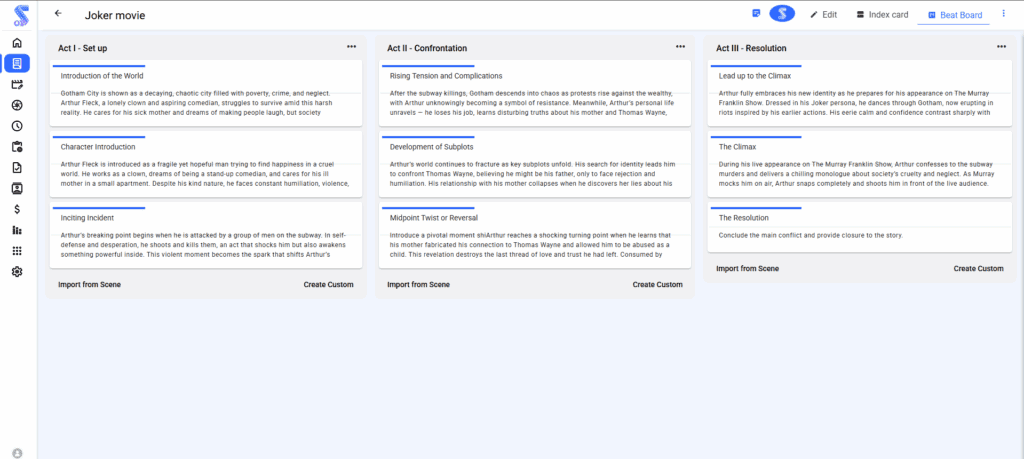Select the Beat Board tab

954,15
